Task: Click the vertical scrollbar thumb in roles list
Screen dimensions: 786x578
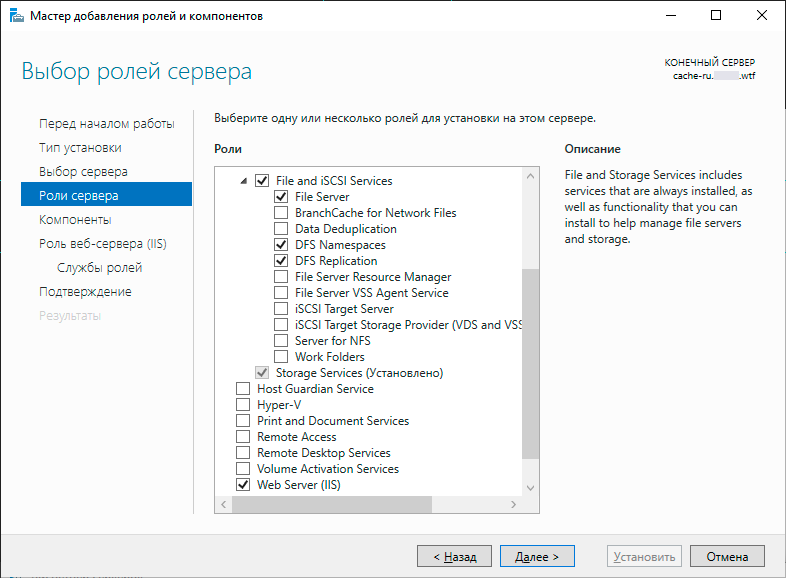Action: [530, 364]
